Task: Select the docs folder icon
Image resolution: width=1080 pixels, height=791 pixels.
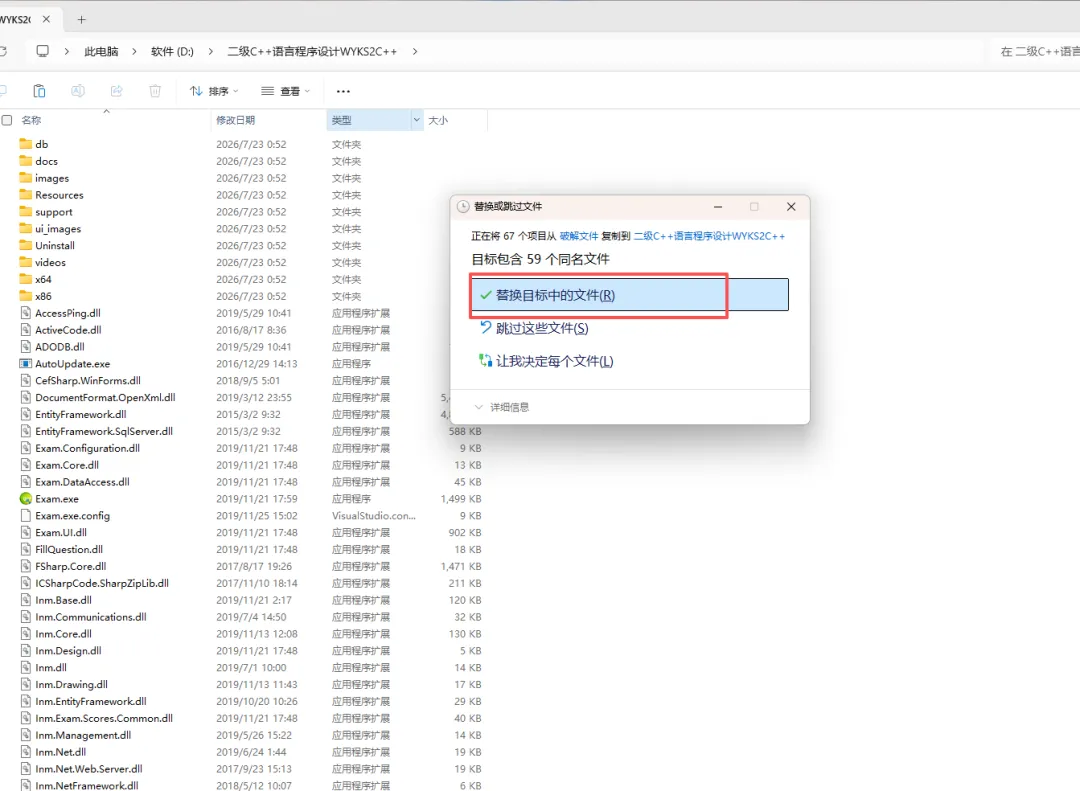Action: (25, 161)
